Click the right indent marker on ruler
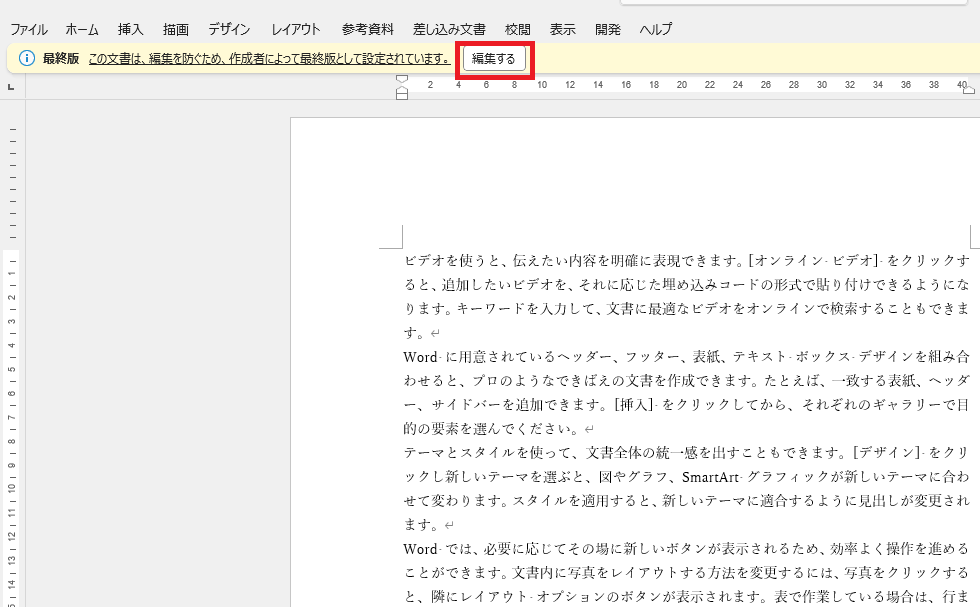Viewport: 980px width, 607px height. point(968,90)
